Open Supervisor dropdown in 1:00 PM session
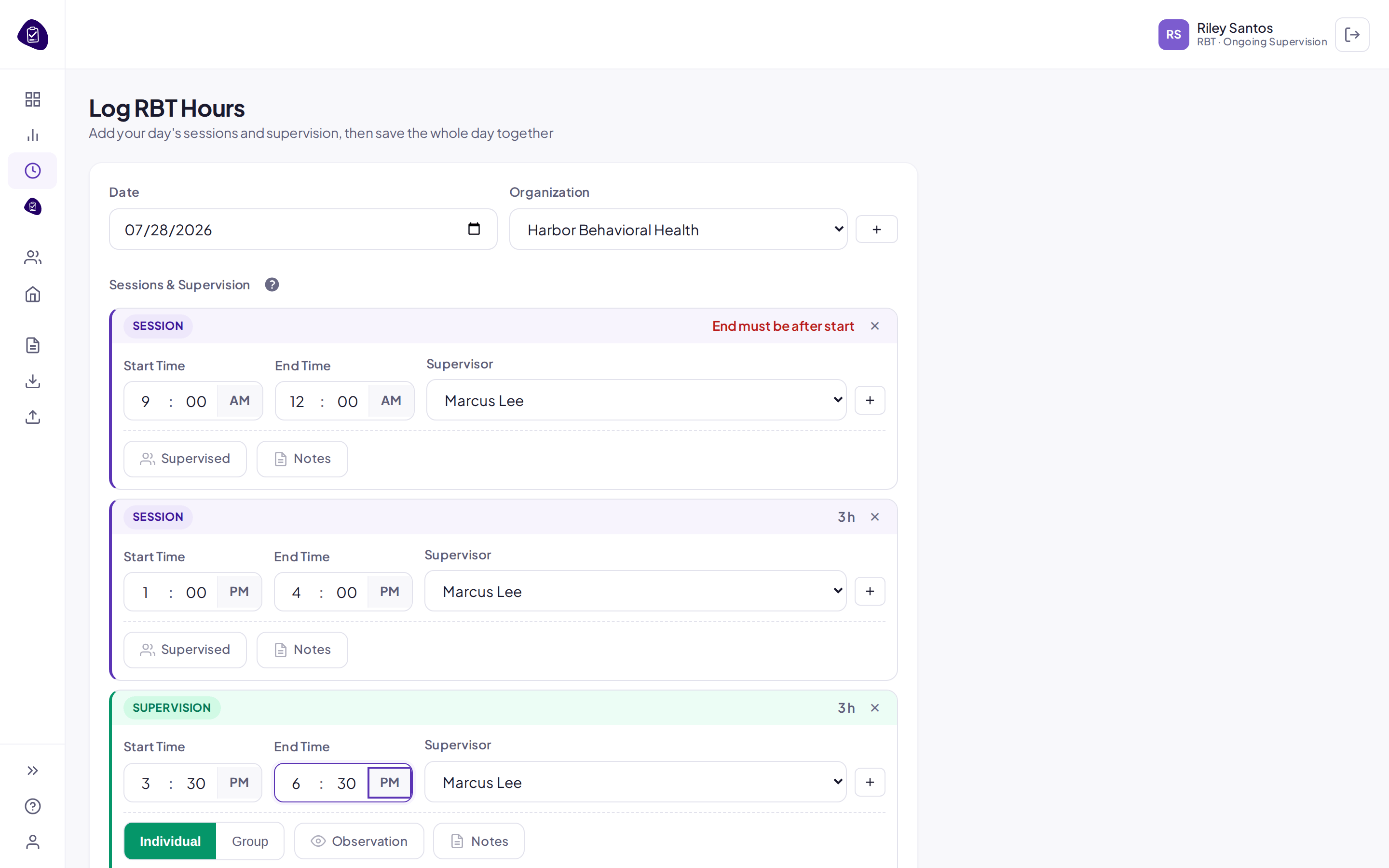1389x868 pixels. tap(635, 591)
